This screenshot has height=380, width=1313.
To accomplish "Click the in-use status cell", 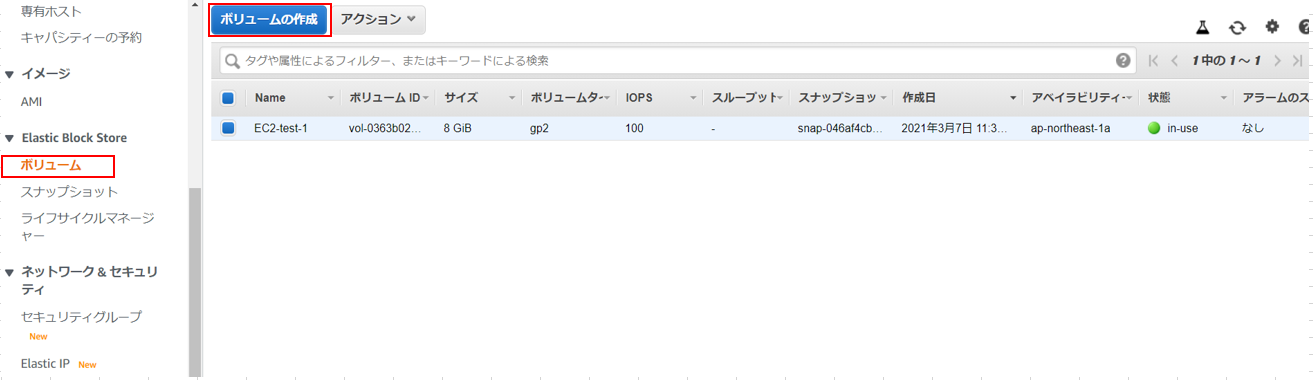I will pyautogui.click(x=1173, y=128).
